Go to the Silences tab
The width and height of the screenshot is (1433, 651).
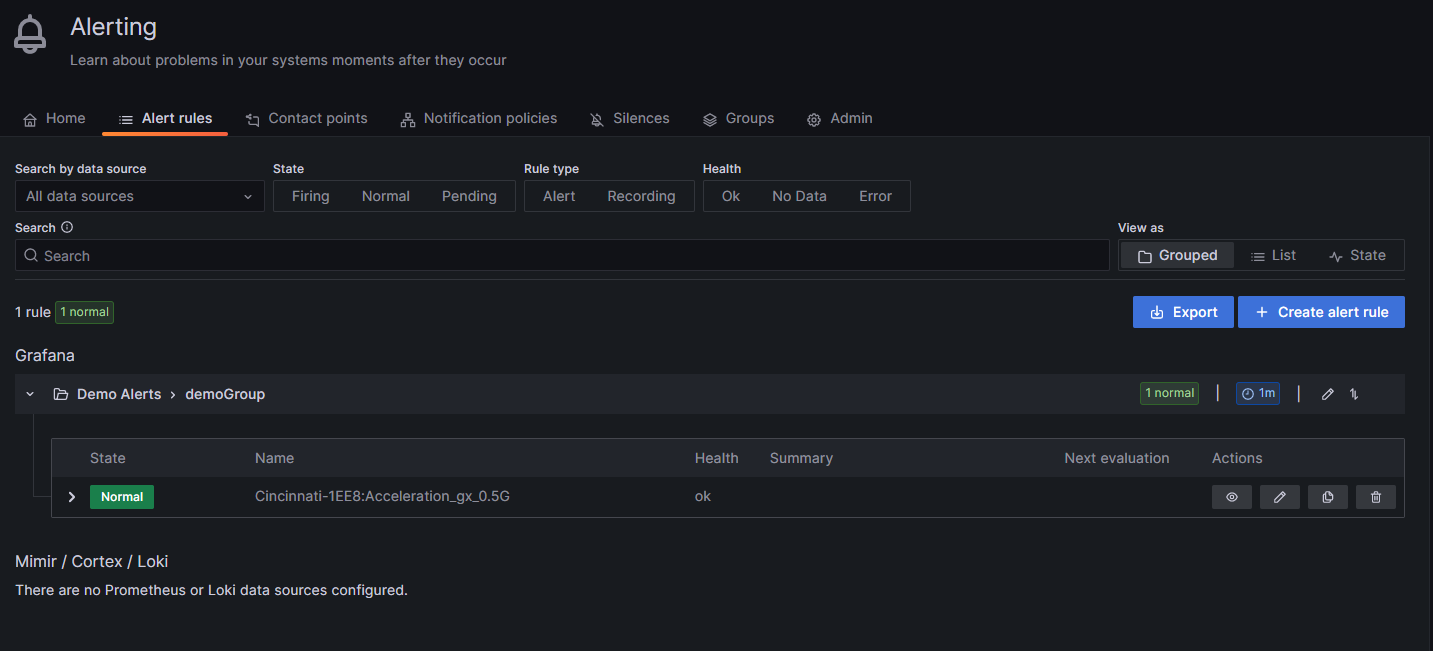(x=630, y=118)
